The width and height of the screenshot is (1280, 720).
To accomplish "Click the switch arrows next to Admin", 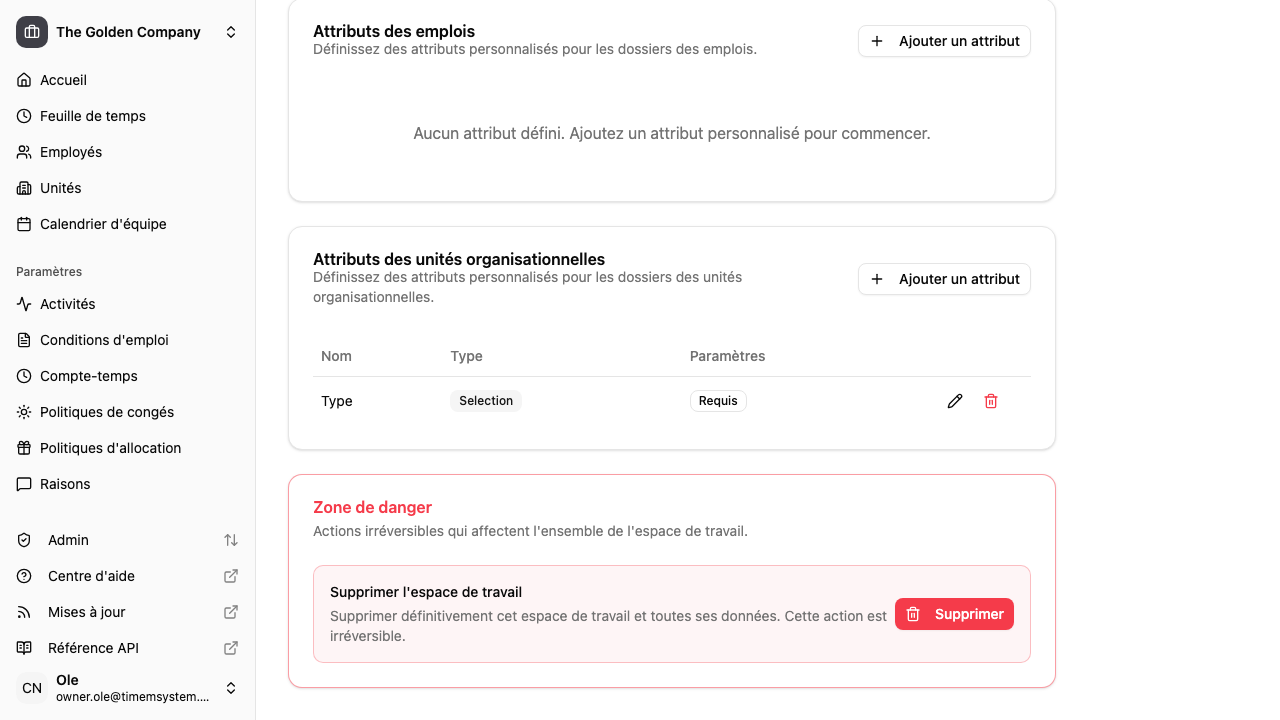I will pos(231,540).
